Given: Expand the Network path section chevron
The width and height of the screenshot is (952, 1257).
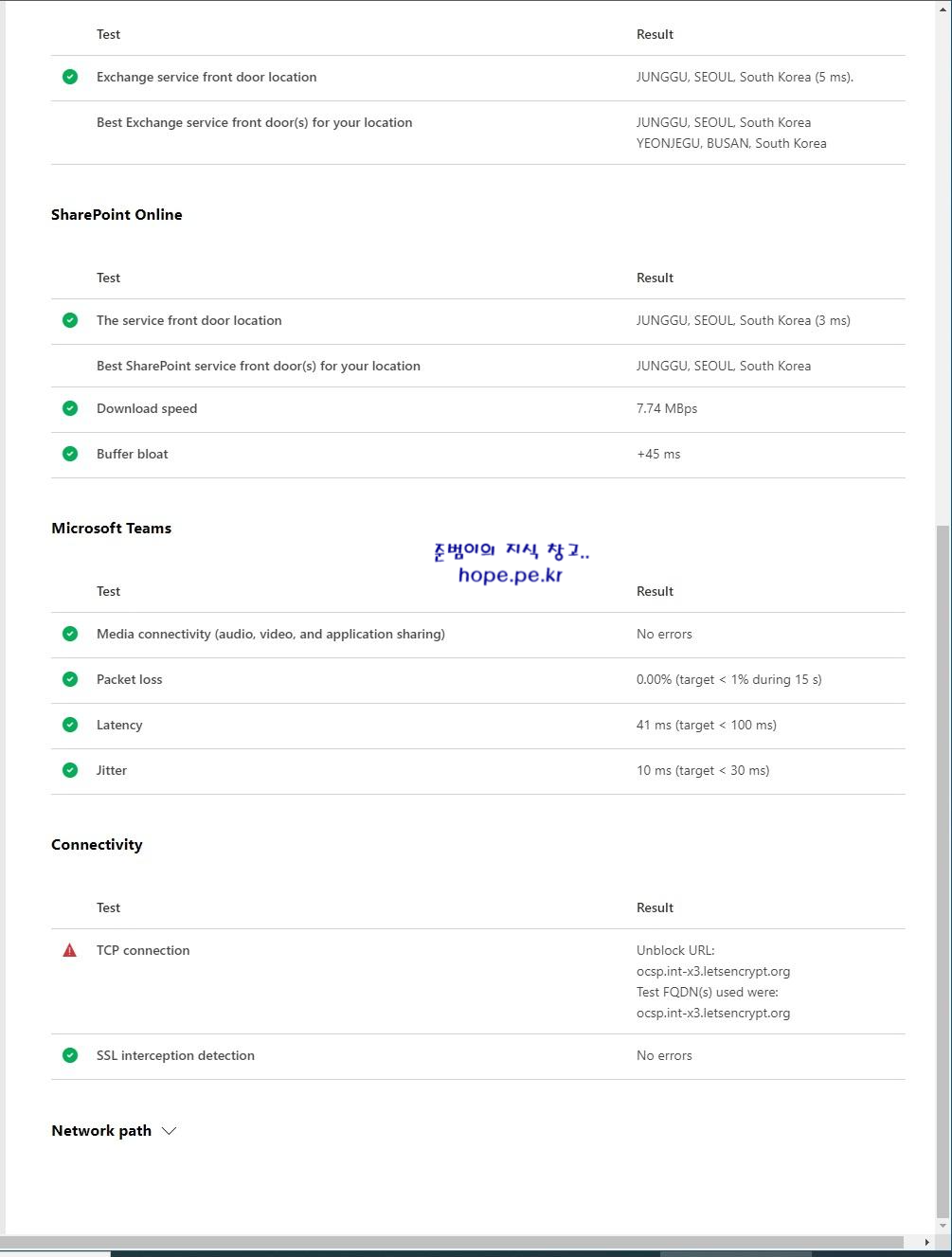Looking at the screenshot, I should pos(170,1131).
